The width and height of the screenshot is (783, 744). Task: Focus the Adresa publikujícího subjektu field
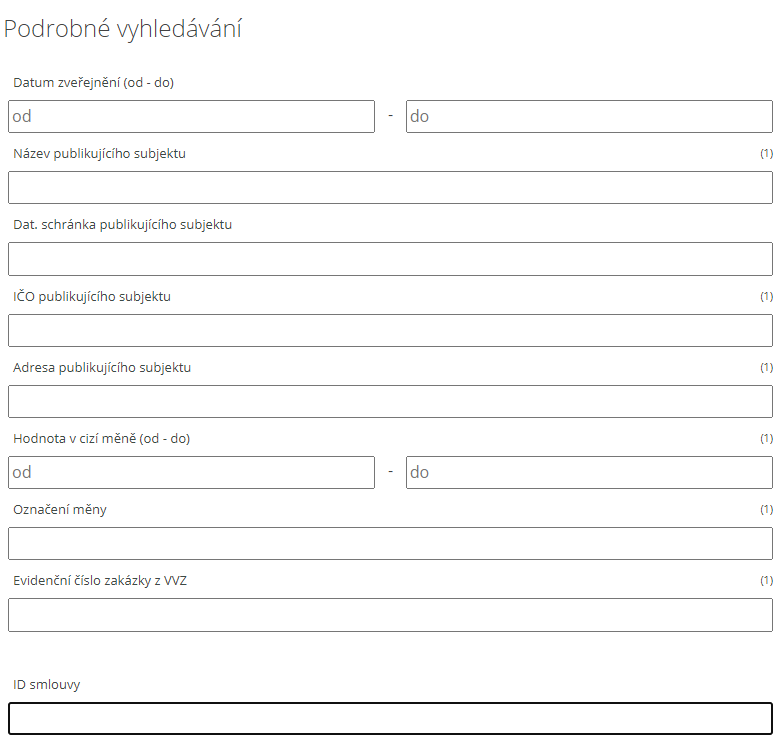(x=390, y=401)
